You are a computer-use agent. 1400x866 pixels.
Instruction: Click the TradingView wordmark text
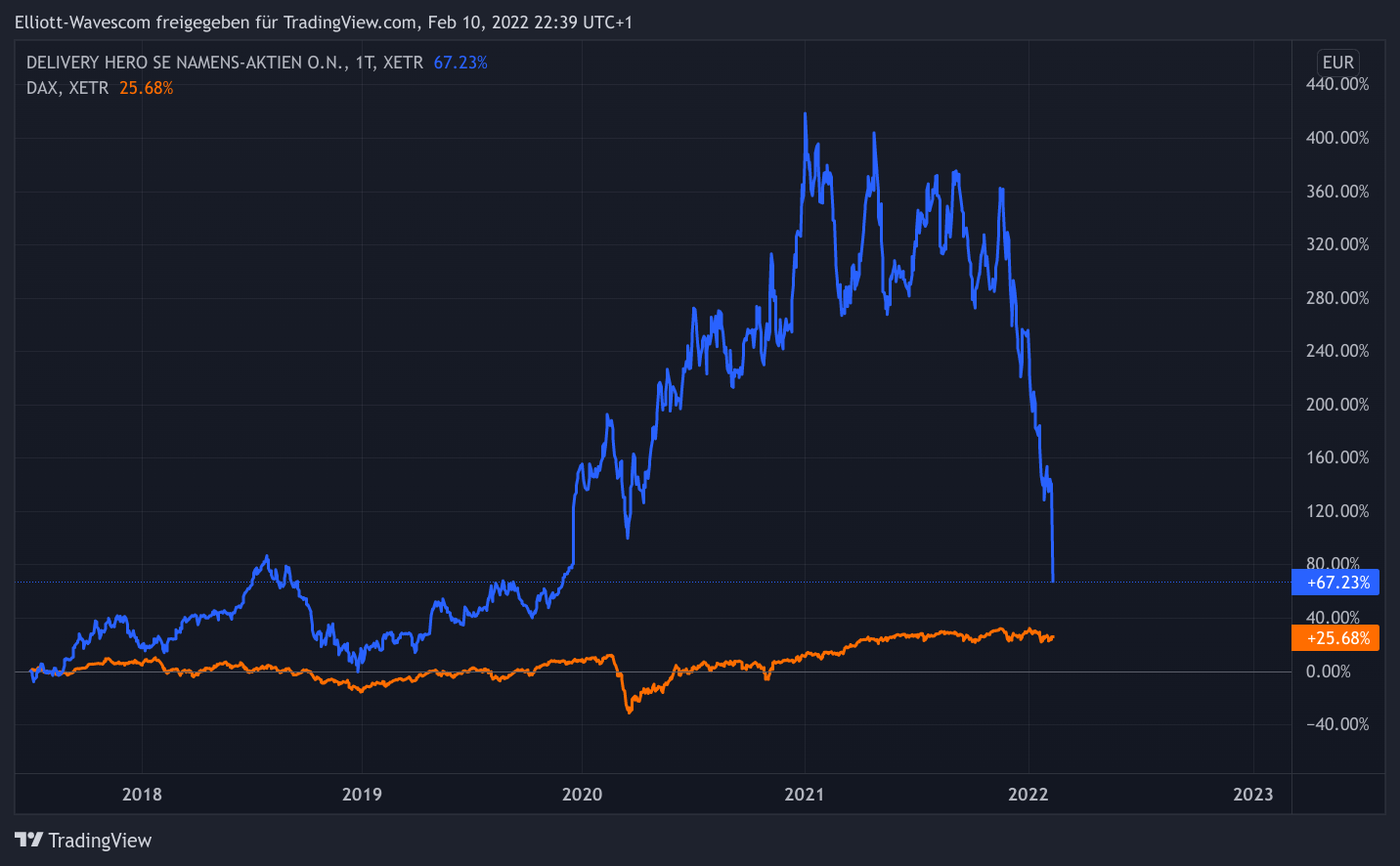coord(100,841)
